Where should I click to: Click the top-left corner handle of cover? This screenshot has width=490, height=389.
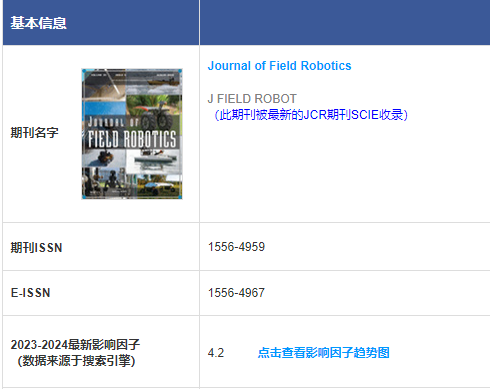coord(84,71)
